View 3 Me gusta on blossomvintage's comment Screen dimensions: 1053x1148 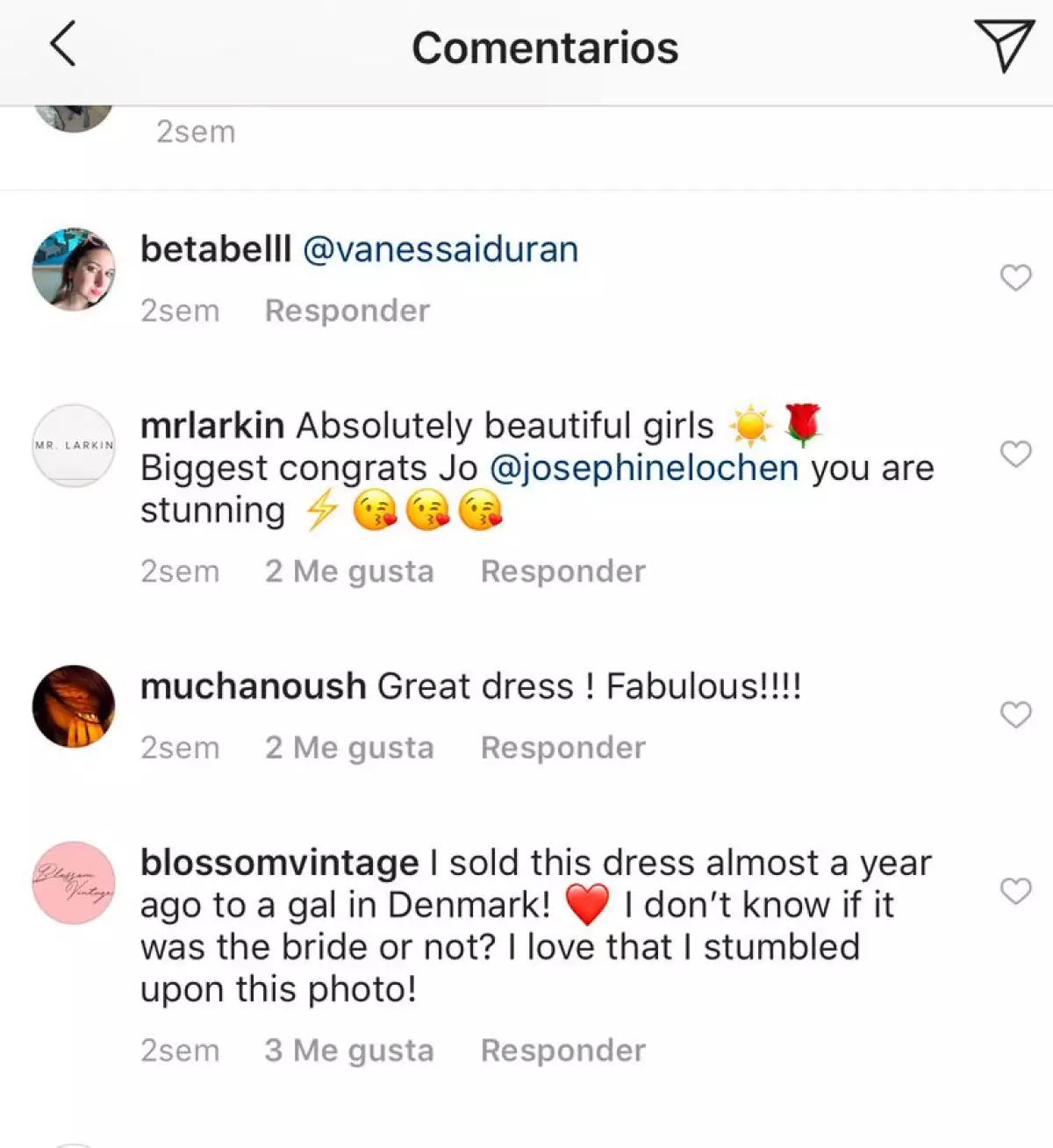point(349,1051)
